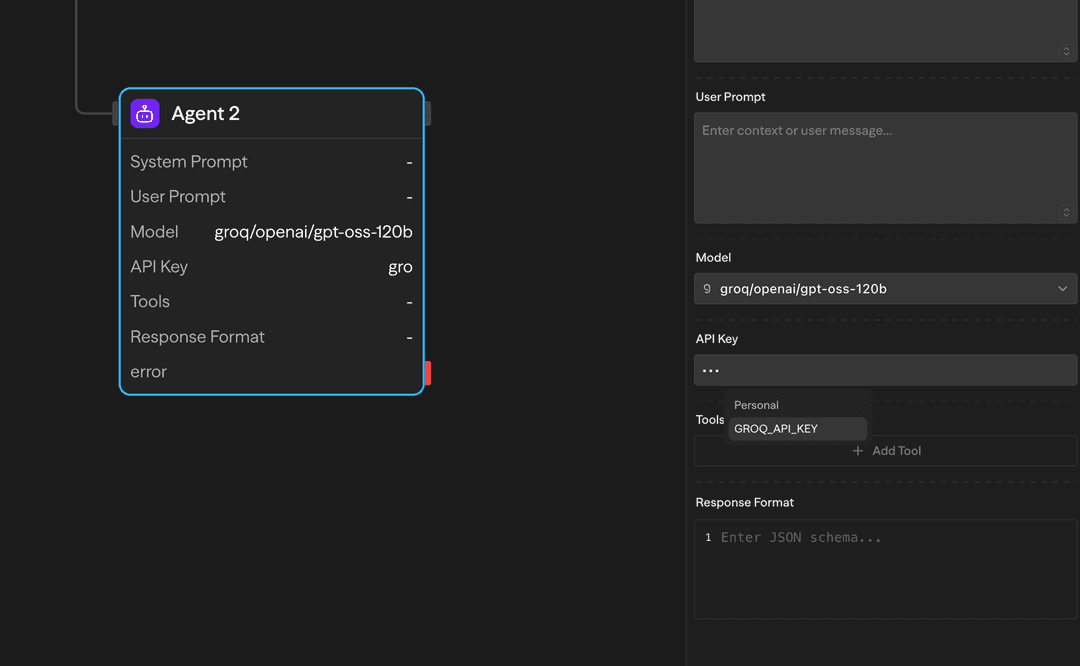This screenshot has width=1080, height=666.
Task: Click the red error indicator on Agent 2
Action: pos(428,372)
